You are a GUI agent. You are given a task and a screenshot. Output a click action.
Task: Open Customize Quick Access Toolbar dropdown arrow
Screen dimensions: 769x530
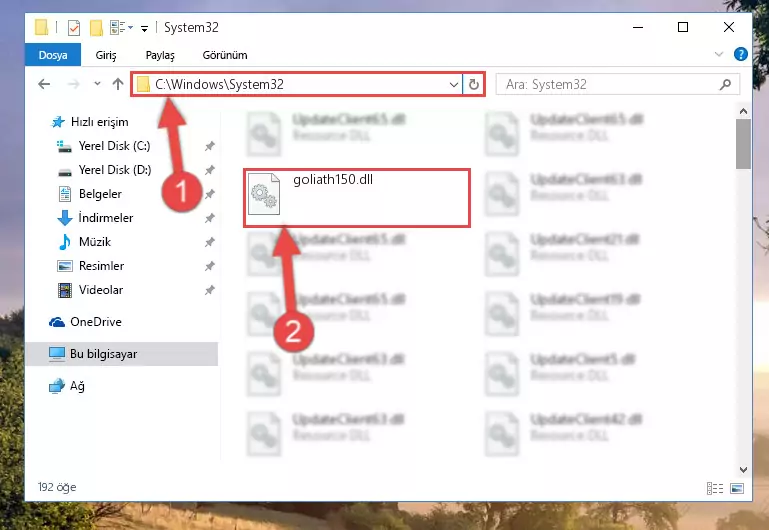click(144, 29)
